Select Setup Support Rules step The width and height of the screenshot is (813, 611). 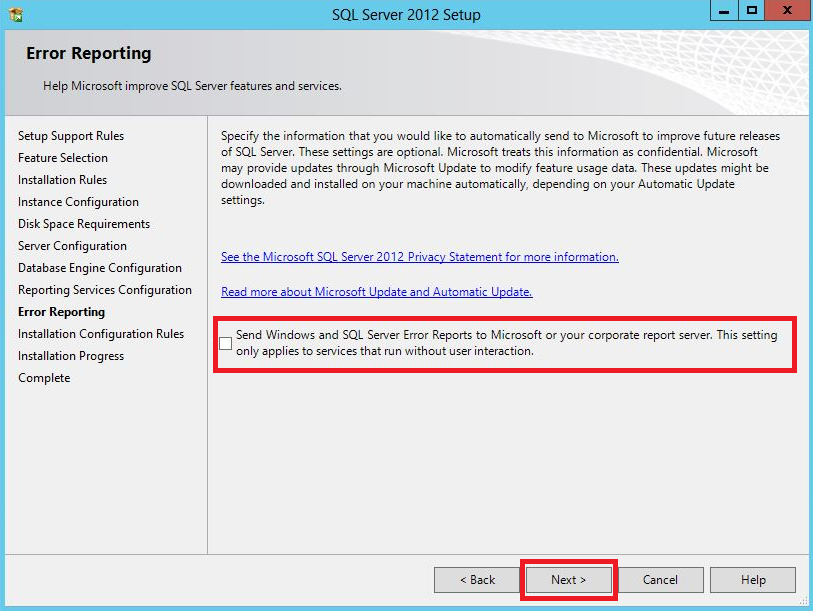click(x=71, y=136)
